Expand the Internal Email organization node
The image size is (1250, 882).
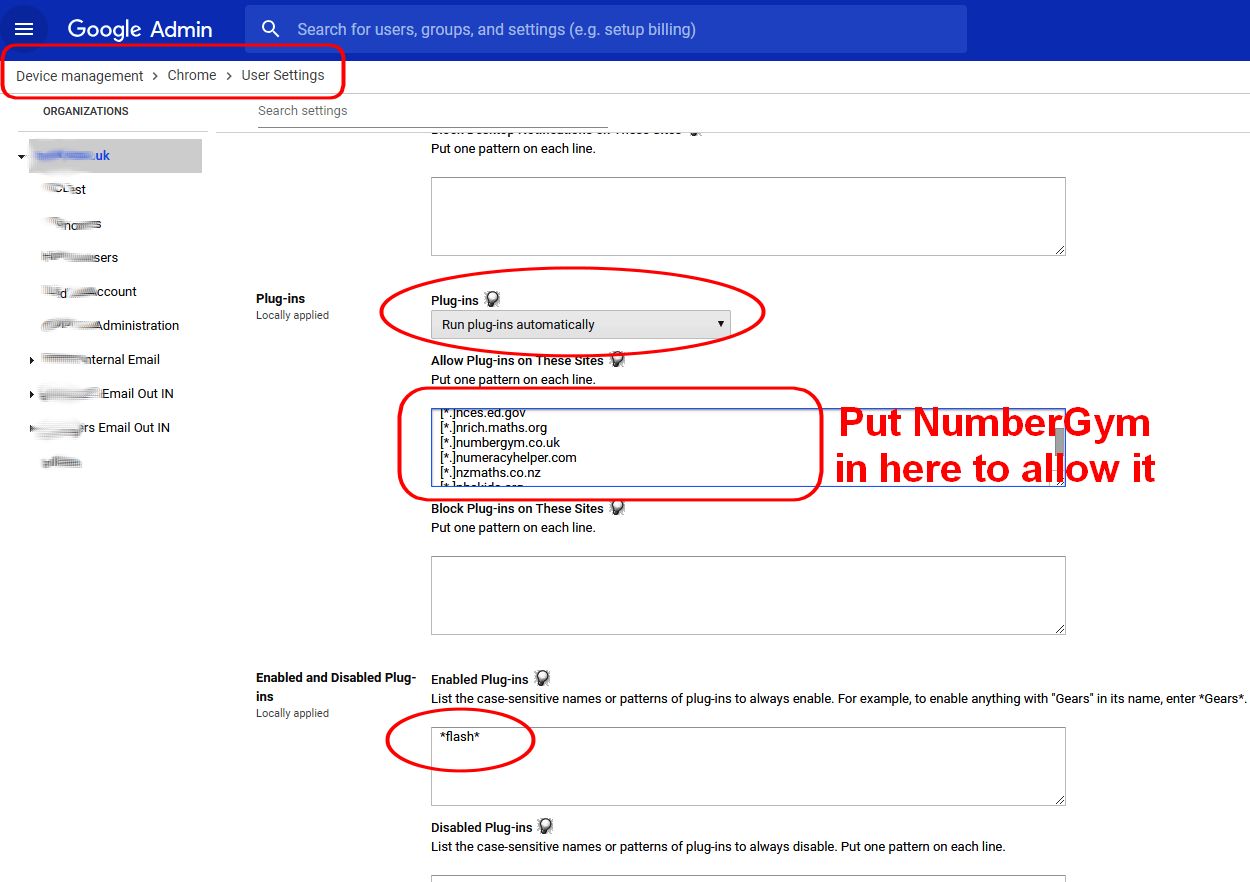[x=32, y=360]
